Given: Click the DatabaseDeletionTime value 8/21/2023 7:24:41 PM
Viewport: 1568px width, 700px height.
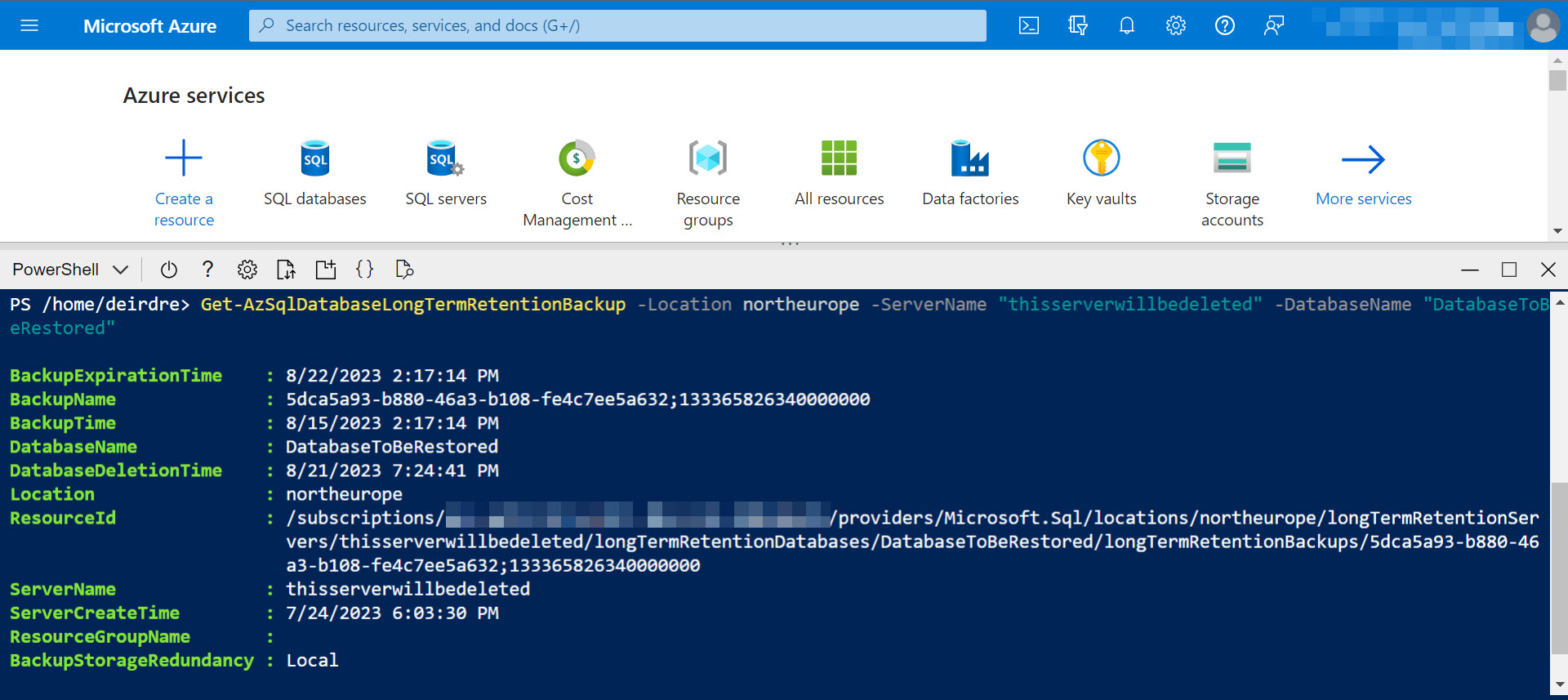Looking at the screenshot, I should [392, 470].
